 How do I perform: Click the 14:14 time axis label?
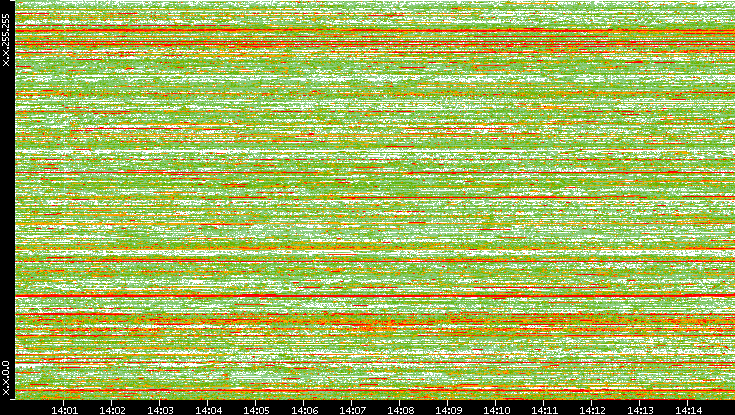pyautogui.click(x=688, y=410)
